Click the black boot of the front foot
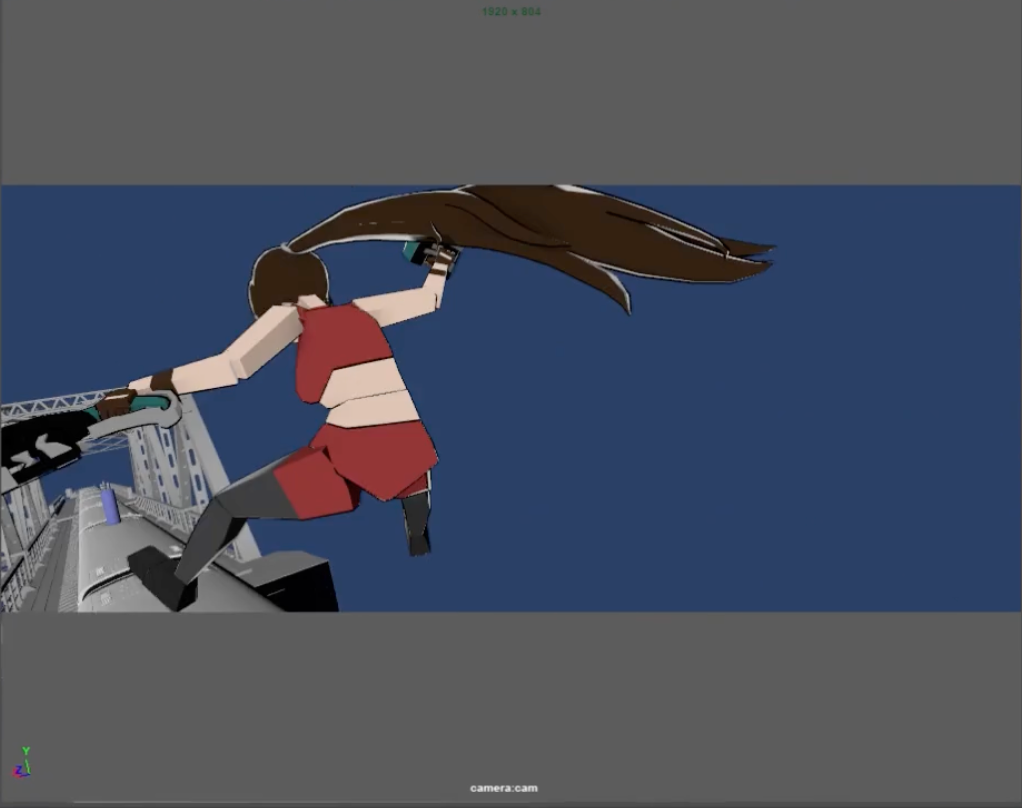1022x808 pixels. coord(162,578)
